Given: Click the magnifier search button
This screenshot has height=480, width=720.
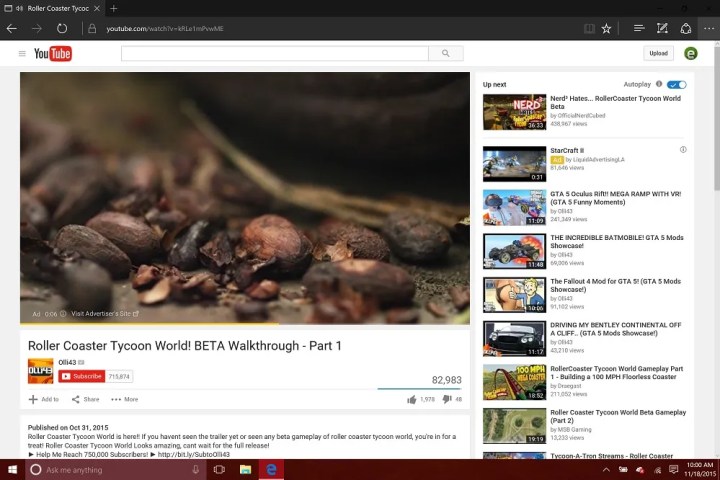Looking at the screenshot, I should pos(446,53).
